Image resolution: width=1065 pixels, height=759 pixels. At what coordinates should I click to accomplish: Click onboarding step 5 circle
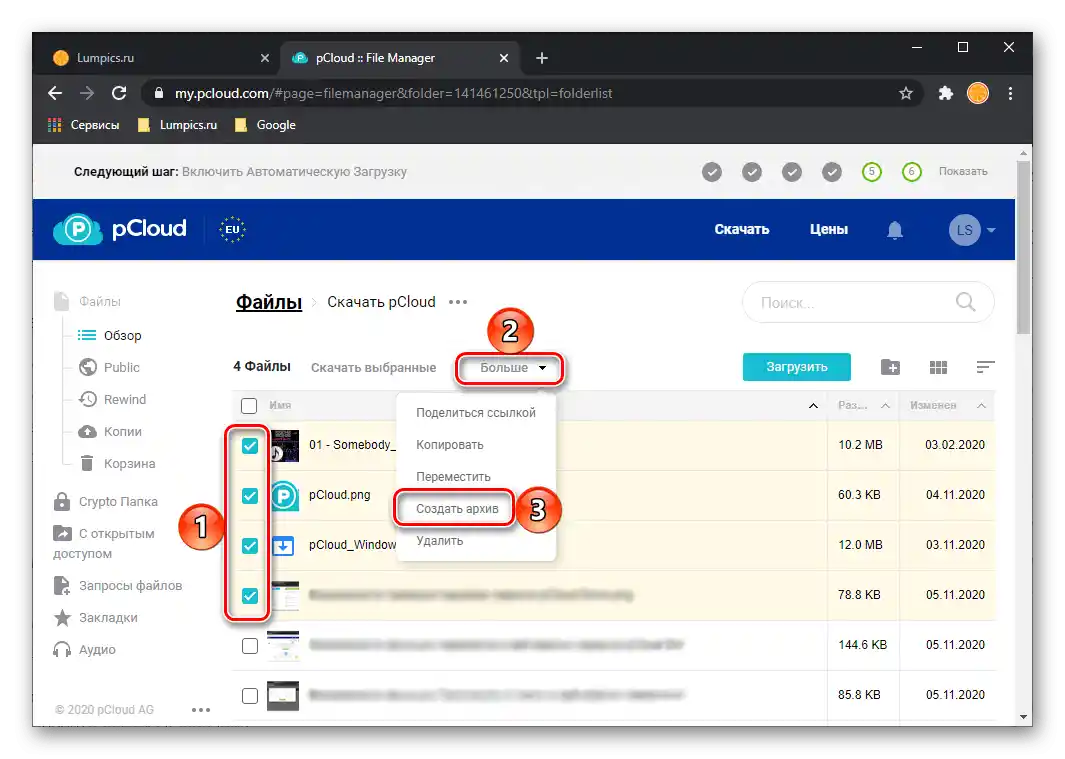click(871, 172)
